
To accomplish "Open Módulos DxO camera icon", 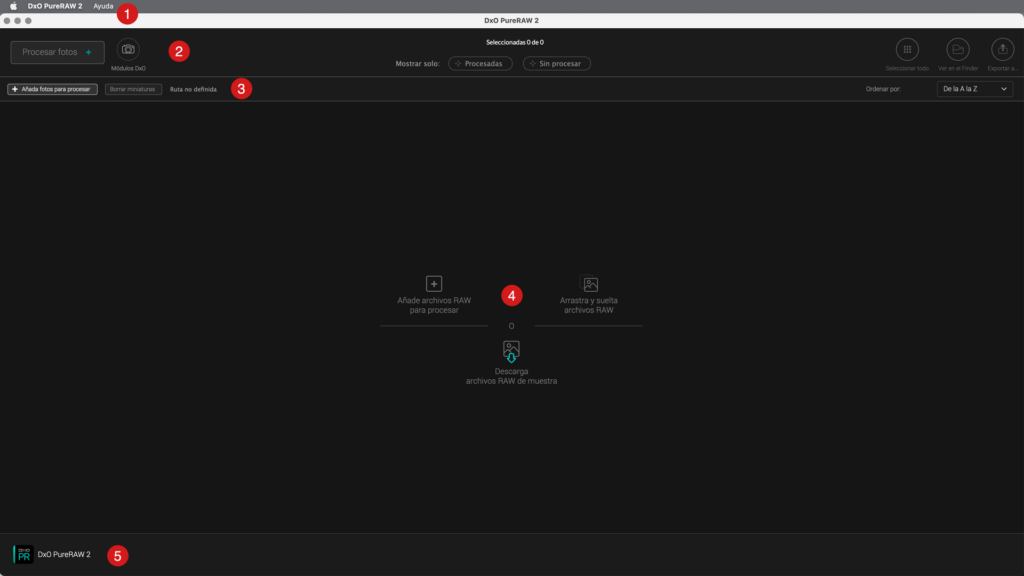I will pos(128,50).
